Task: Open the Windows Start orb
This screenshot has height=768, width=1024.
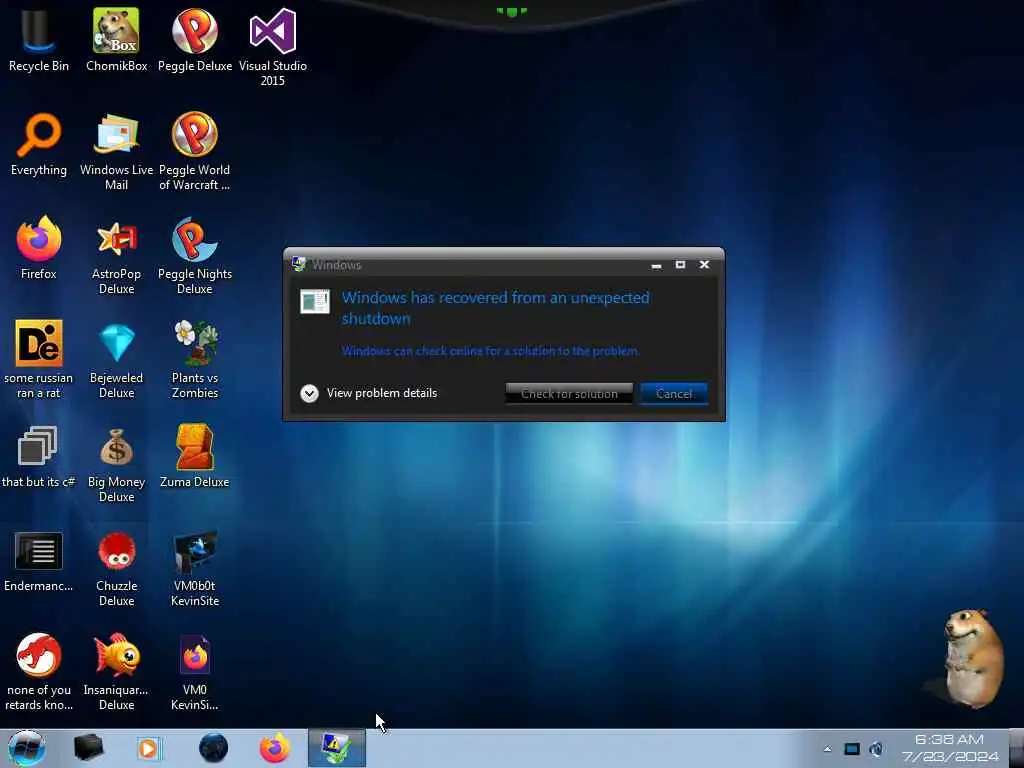Action: pyautogui.click(x=27, y=748)
